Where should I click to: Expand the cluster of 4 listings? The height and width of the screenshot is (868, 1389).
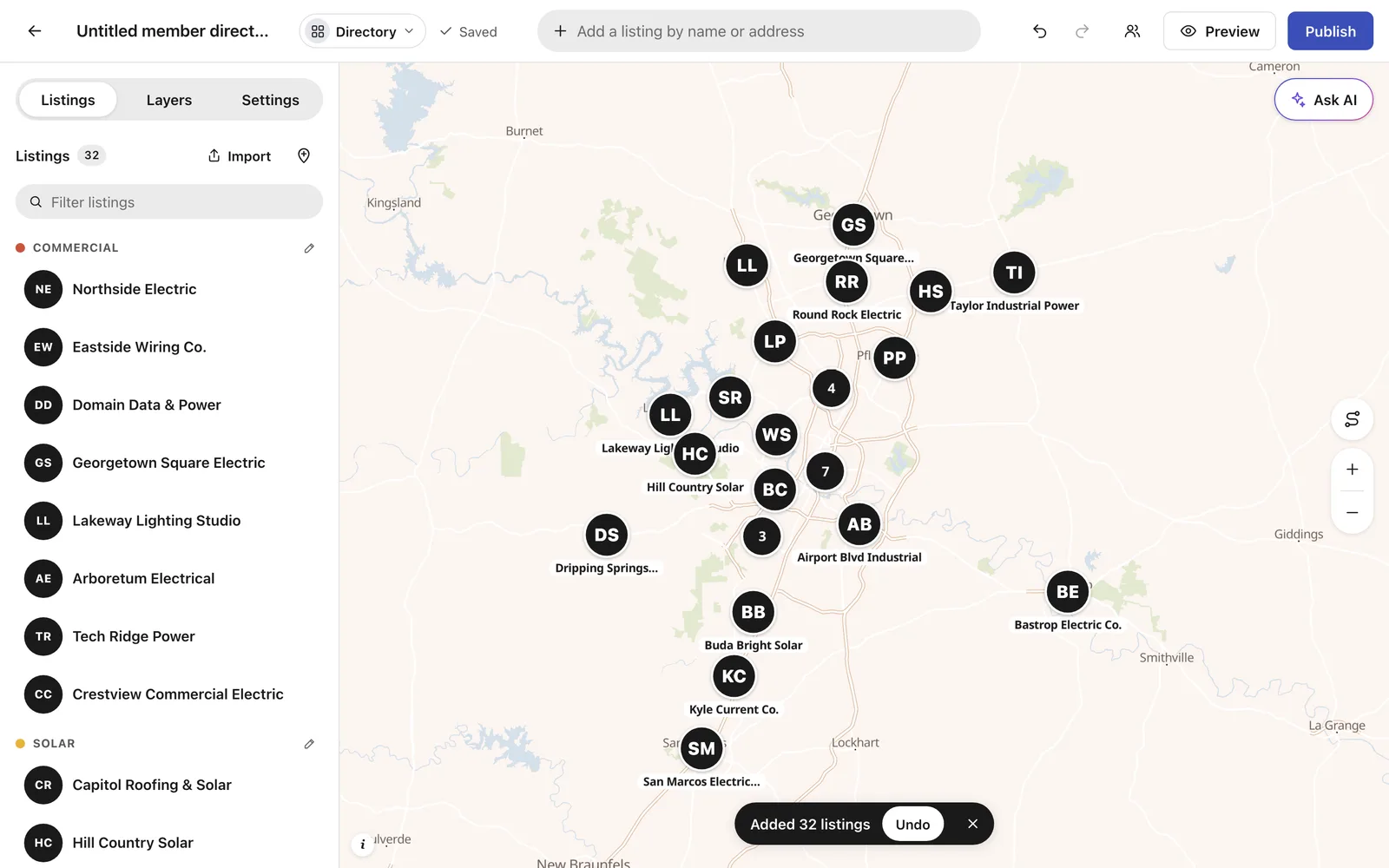[x=832, y=388]
